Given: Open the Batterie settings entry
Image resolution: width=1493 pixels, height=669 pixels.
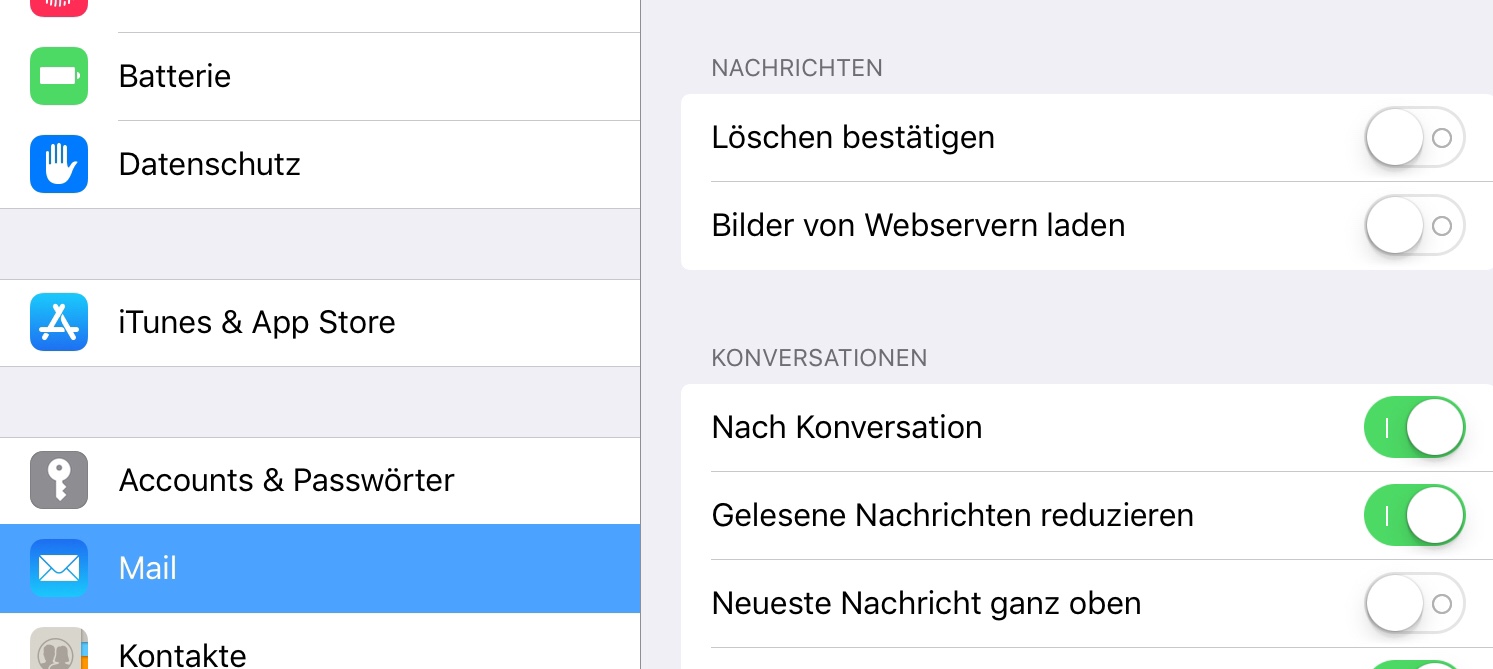Looking at the screenshot, I should coord(175,76).
